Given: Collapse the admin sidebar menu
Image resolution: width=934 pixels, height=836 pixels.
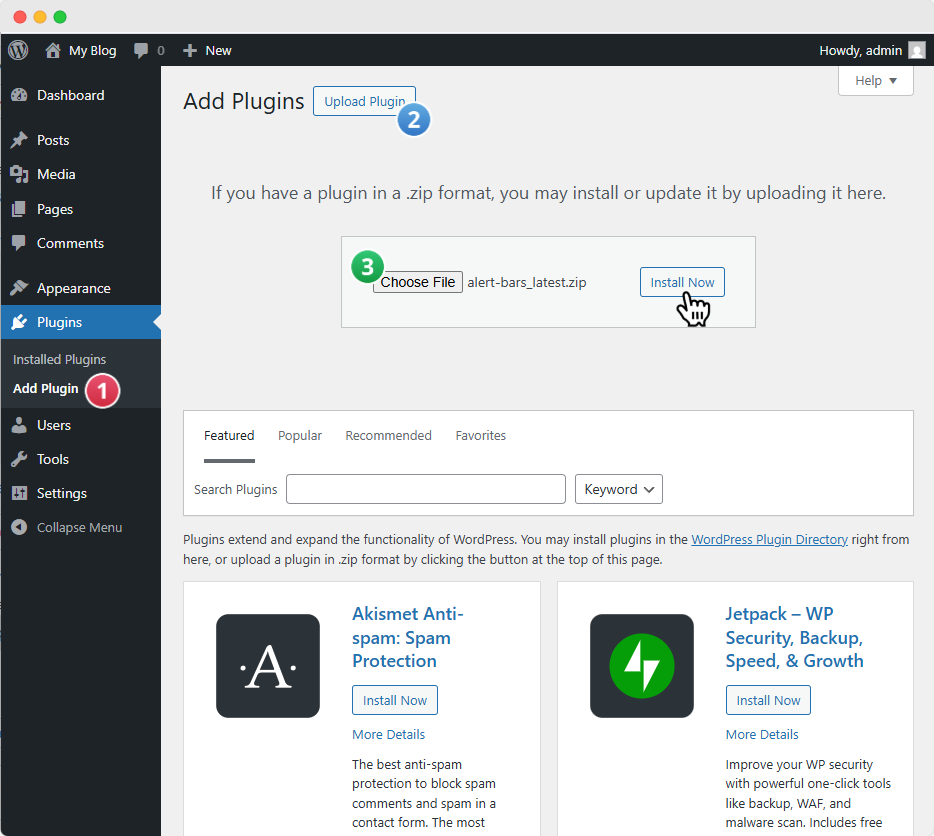Looking at the screenshot, I should point(67,528).
